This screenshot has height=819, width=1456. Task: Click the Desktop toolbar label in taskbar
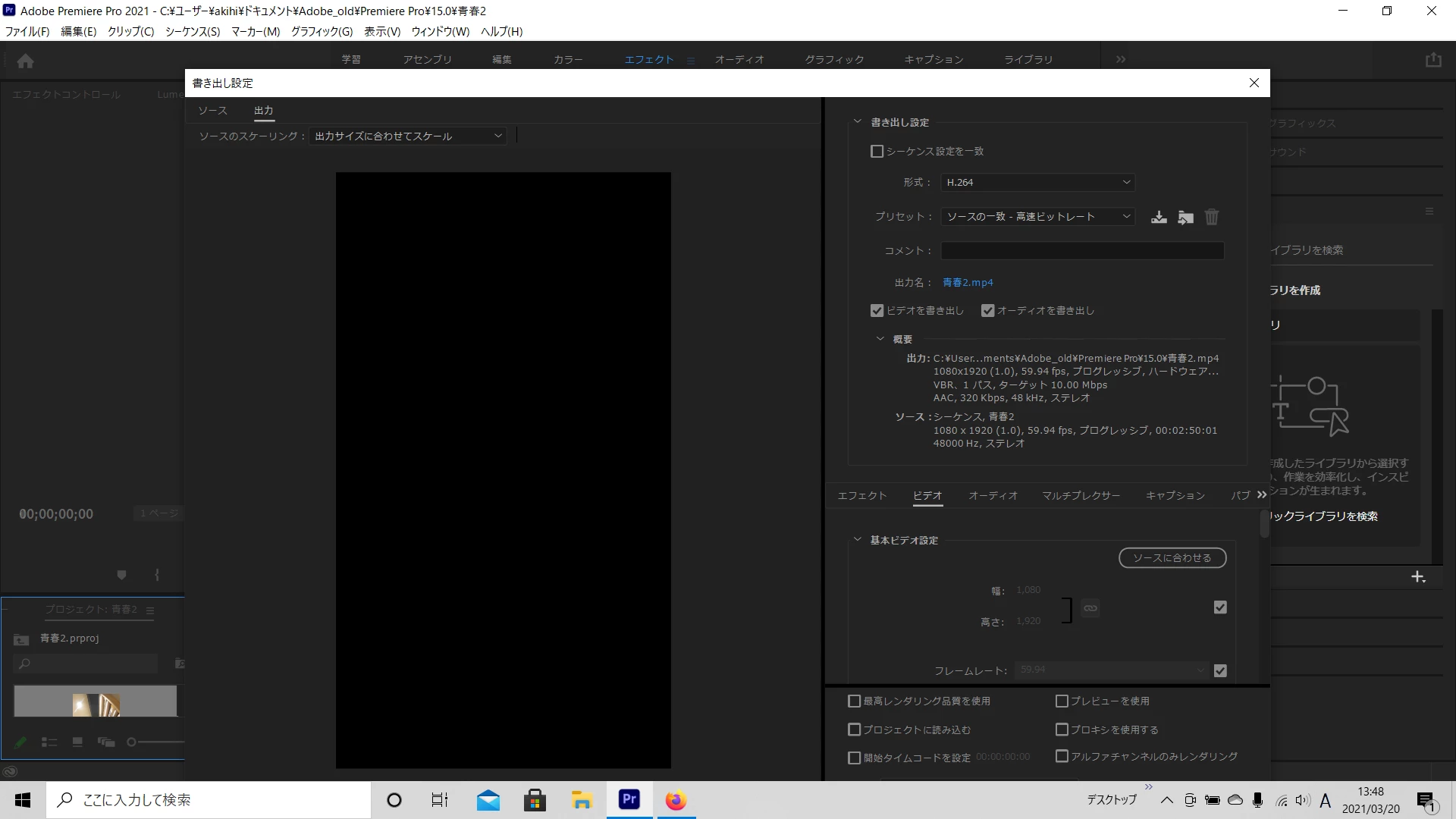1111,800
